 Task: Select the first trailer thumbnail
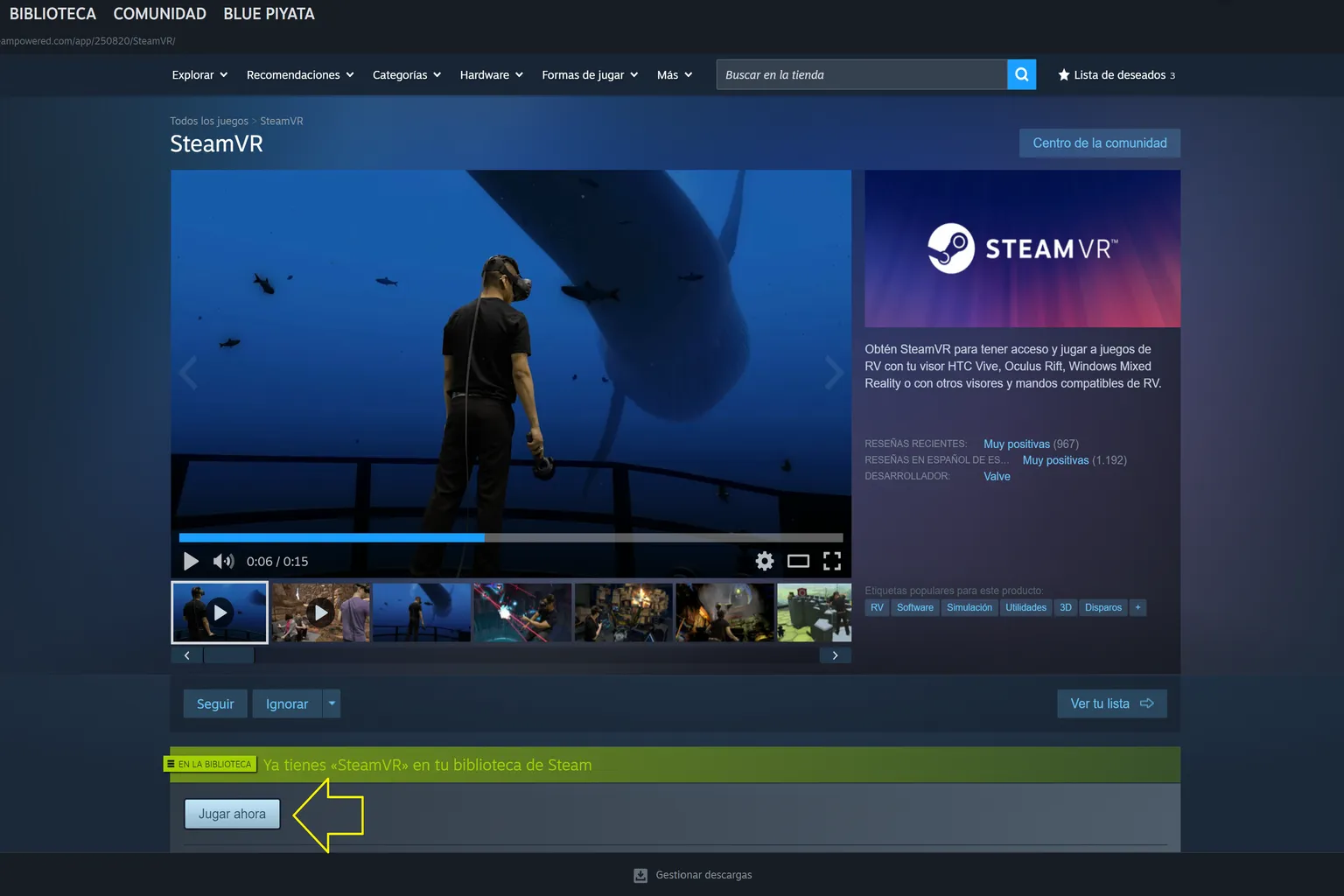coord(220,612)
